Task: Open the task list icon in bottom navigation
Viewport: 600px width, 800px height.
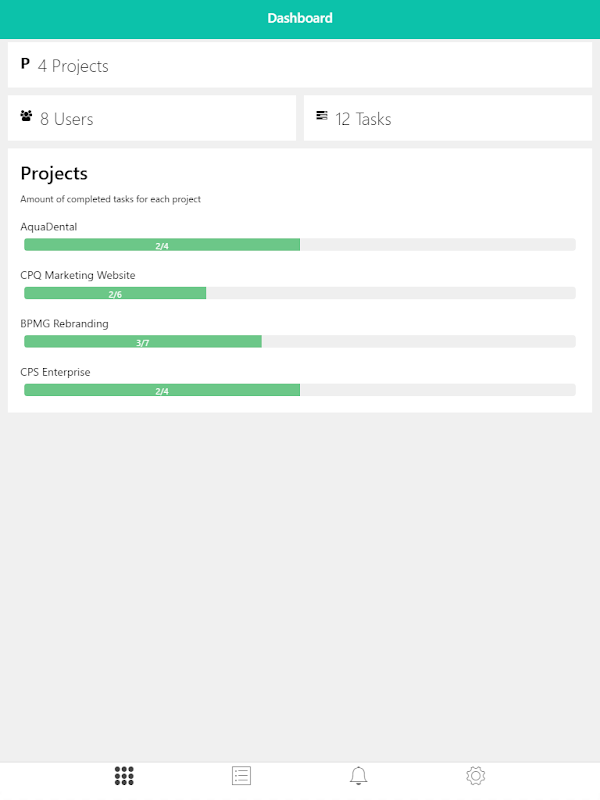Action: (241, 775)
